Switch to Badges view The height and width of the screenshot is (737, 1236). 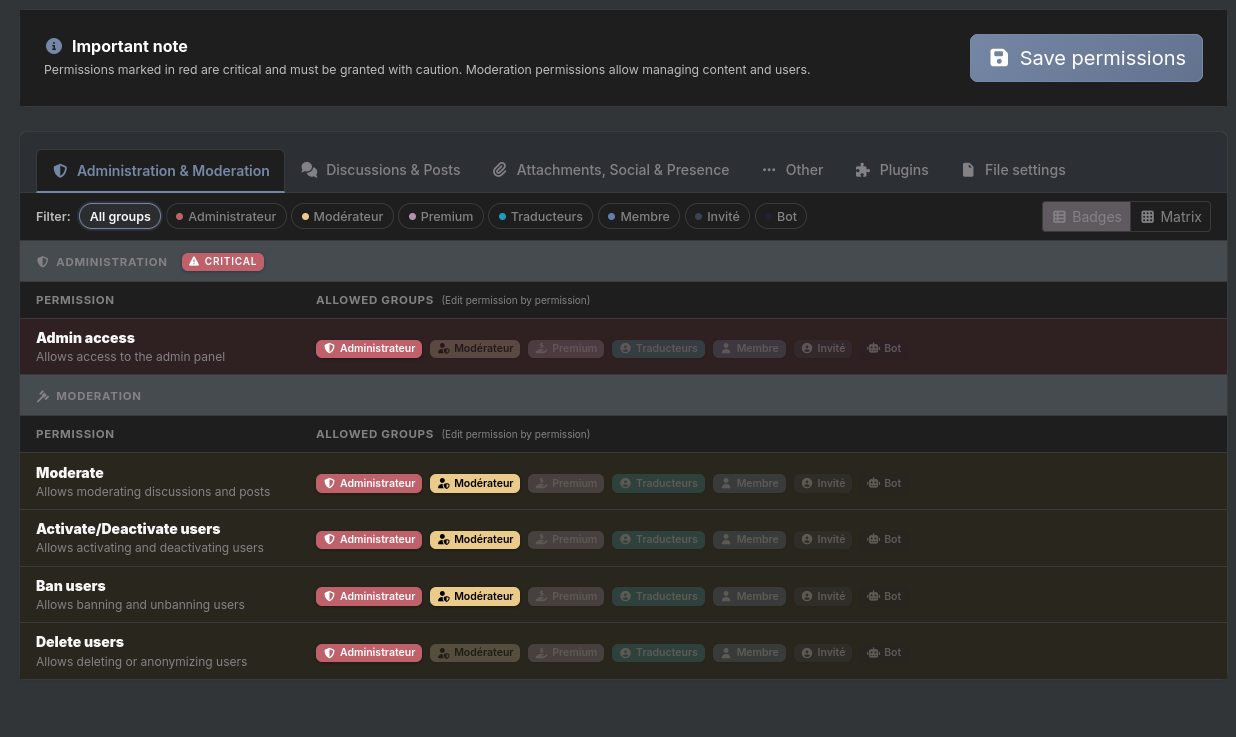1087,217
